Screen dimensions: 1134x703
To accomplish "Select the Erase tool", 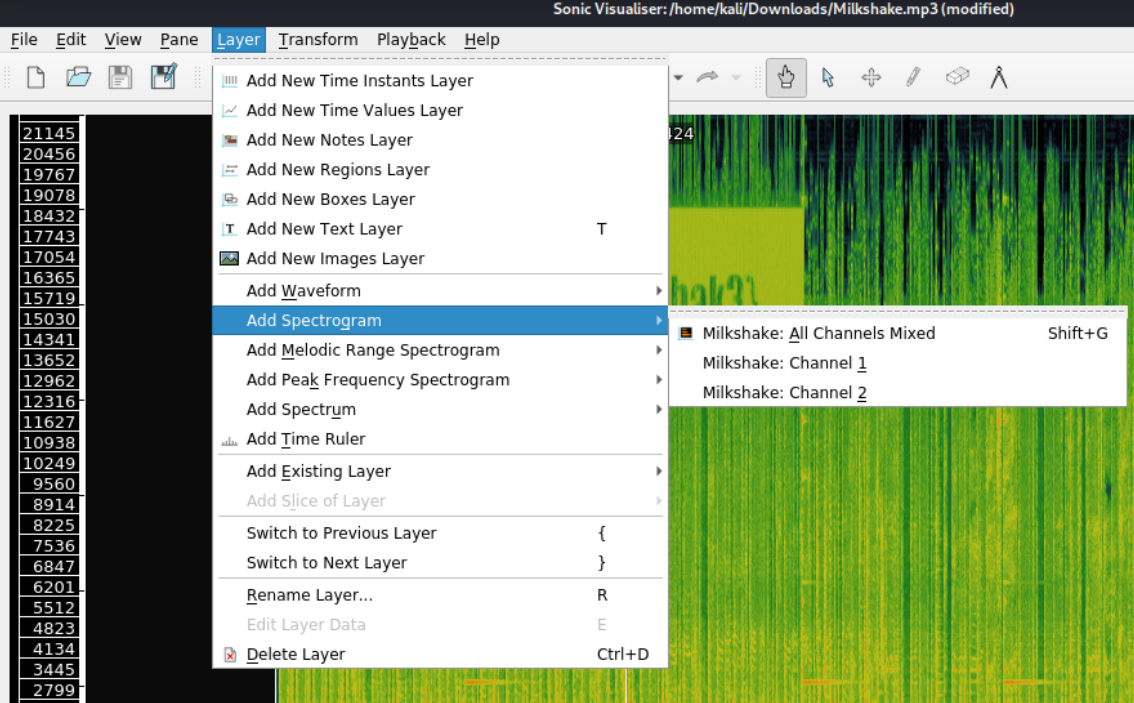I will [957, 78].
